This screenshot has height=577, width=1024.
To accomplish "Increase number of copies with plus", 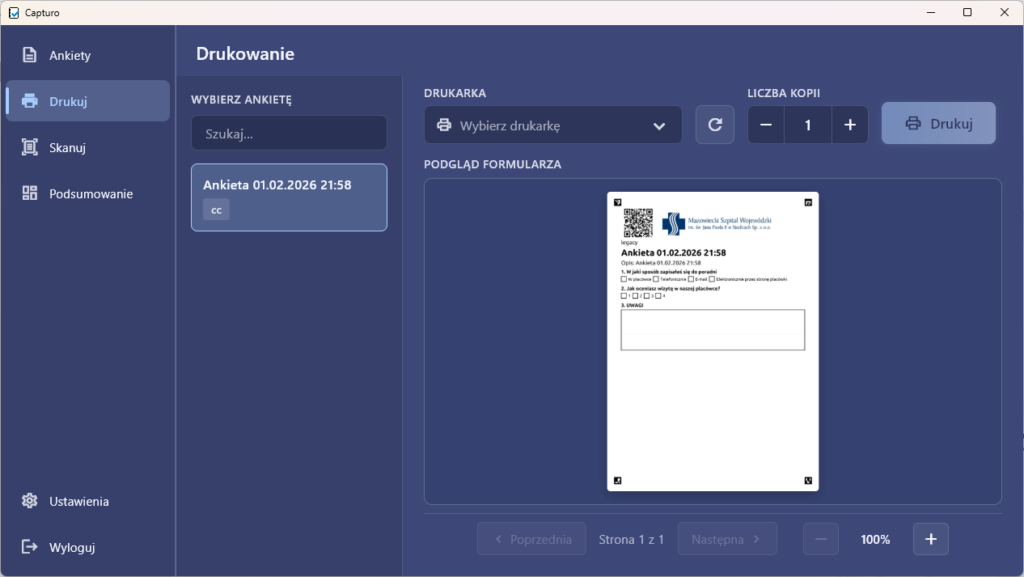I will (x=850, y=125).
